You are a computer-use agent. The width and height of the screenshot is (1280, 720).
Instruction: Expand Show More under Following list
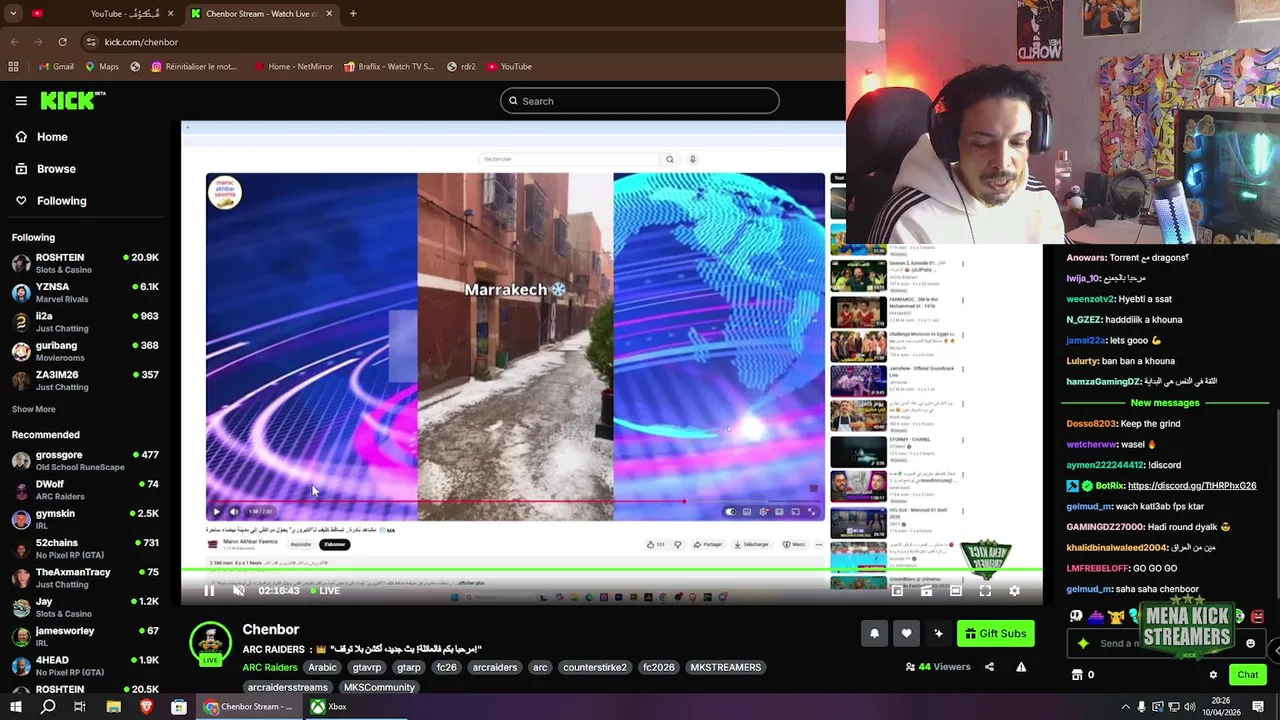33,409
